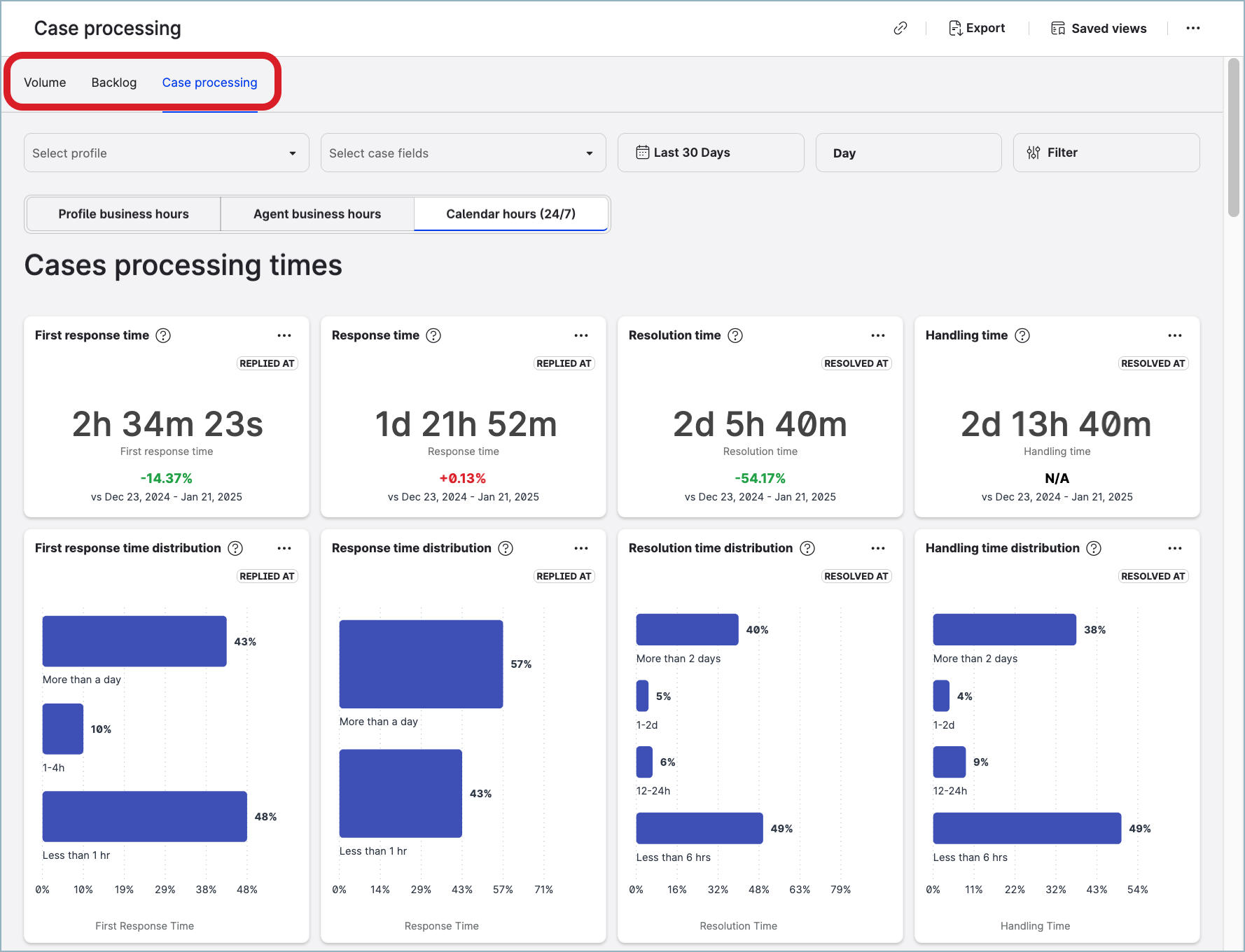Click help icon for Handling time distribution
This screenshot has width=1245, height=952.
click(x=1094, y=548)
